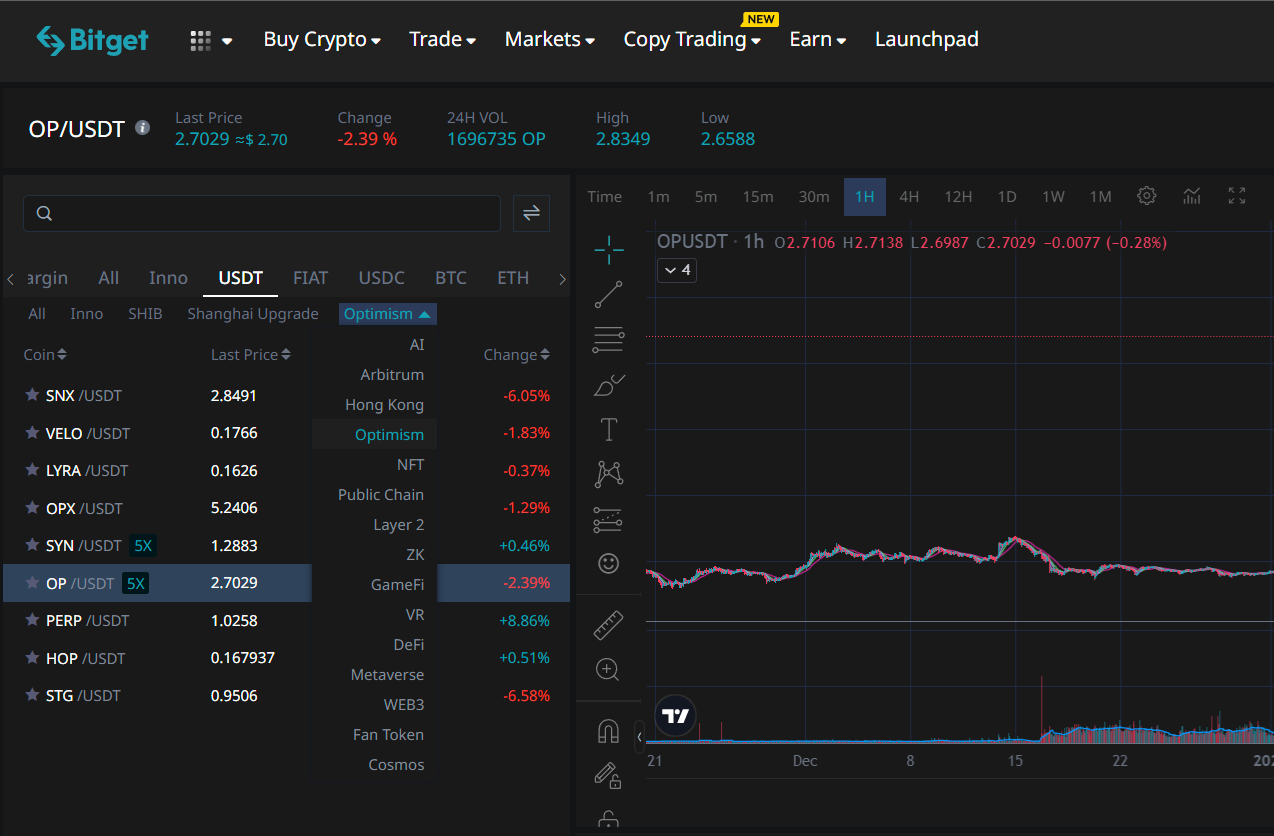Screen dimensions: 1274x836
Task: Open the brush drawing tool
Action: [608, 385]
